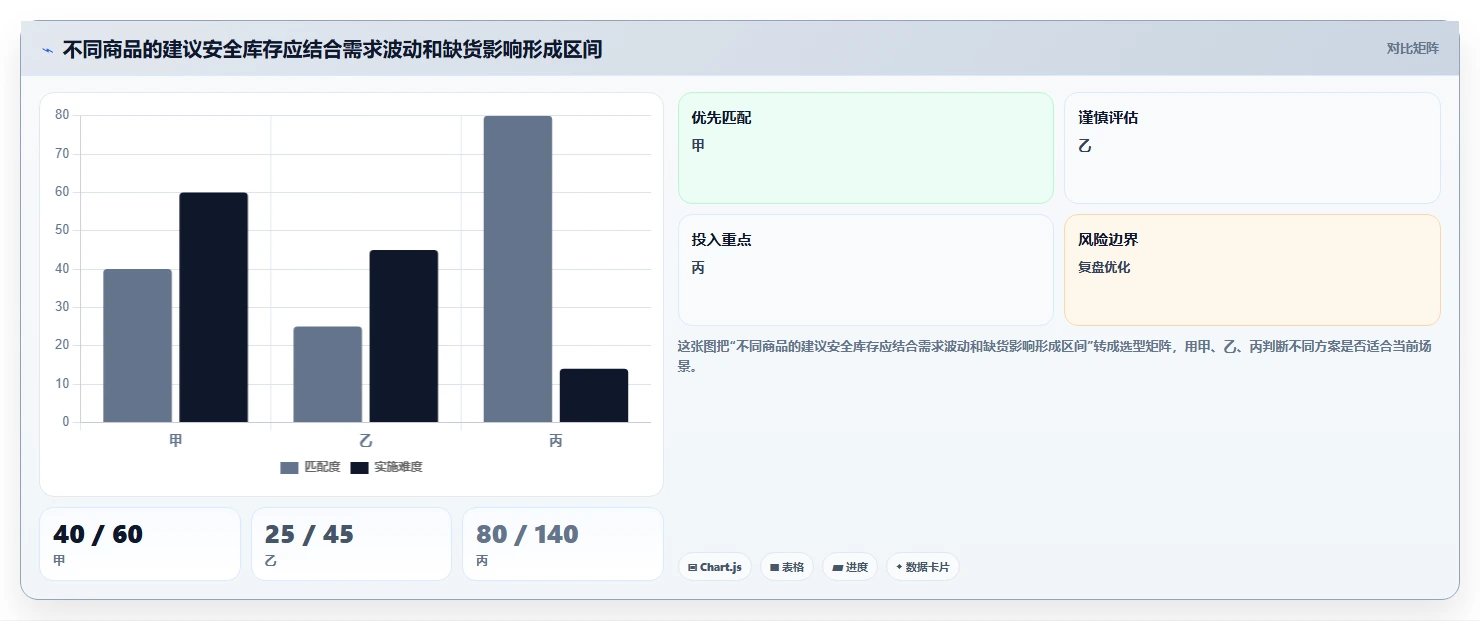Open the 优先匹配 card
Image resolution: width=1480 pixels, height=621 pixels.
pyautogui.click(x=866, y=148)
